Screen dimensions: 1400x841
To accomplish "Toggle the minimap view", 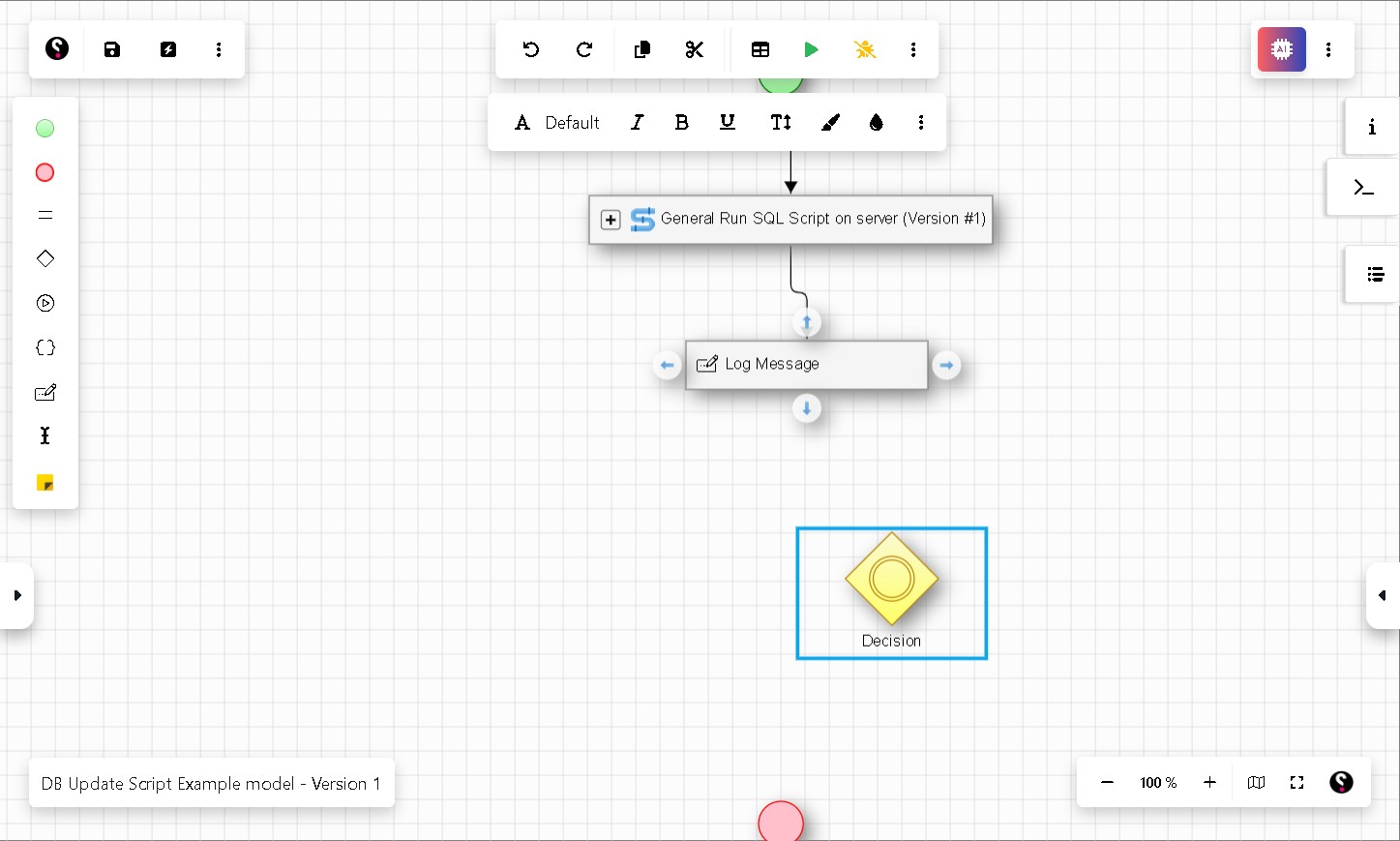I will [x=1256, y=782].
